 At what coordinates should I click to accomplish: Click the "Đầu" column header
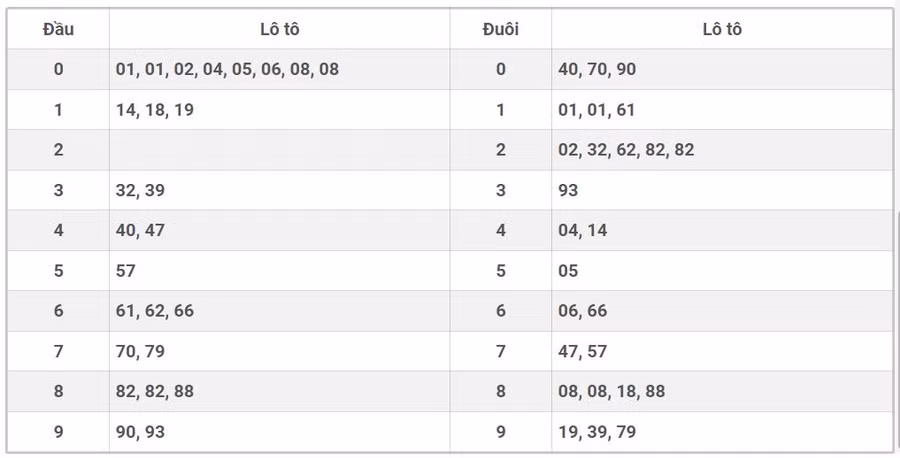click(x=58, y=29)
